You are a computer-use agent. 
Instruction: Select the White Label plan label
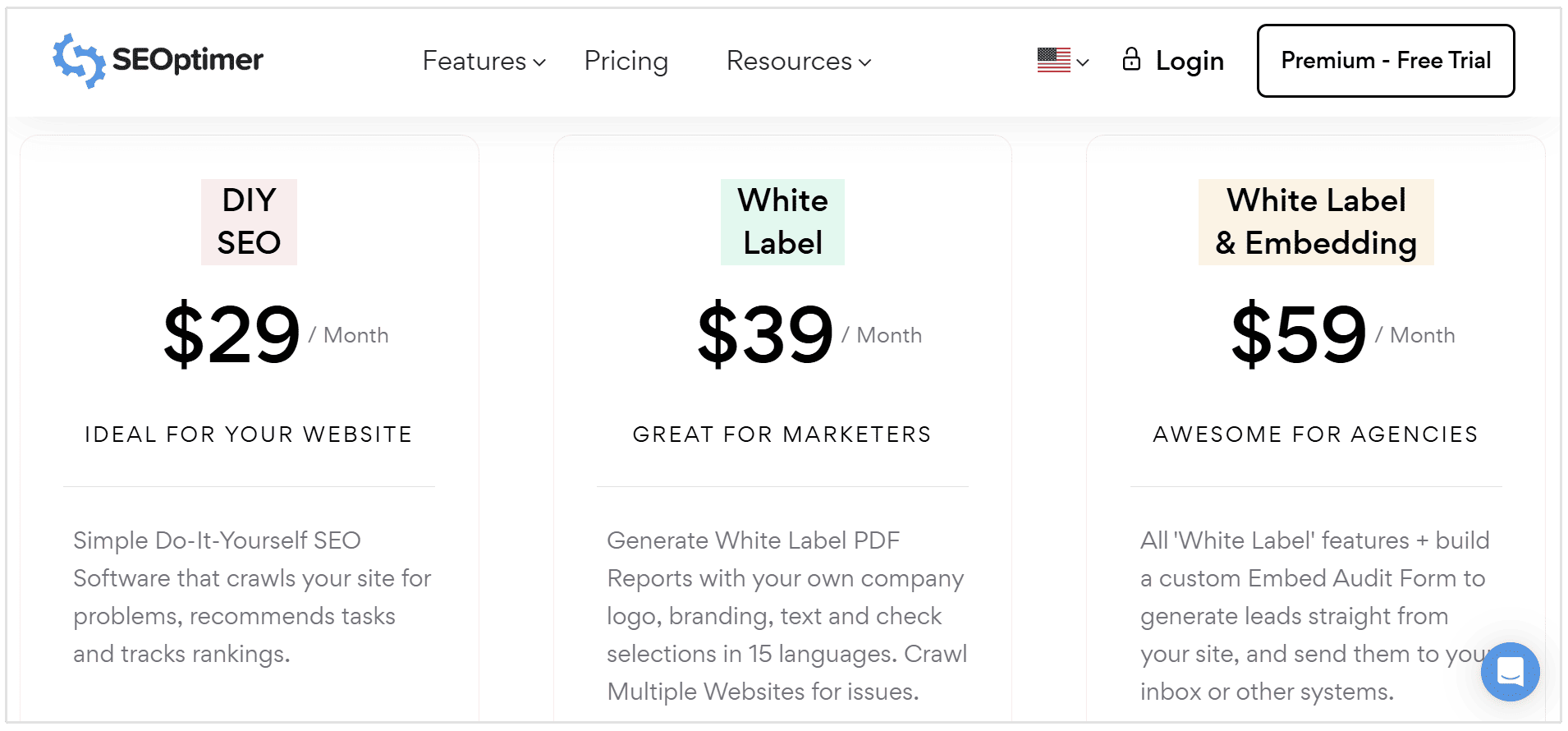point(782,221)
